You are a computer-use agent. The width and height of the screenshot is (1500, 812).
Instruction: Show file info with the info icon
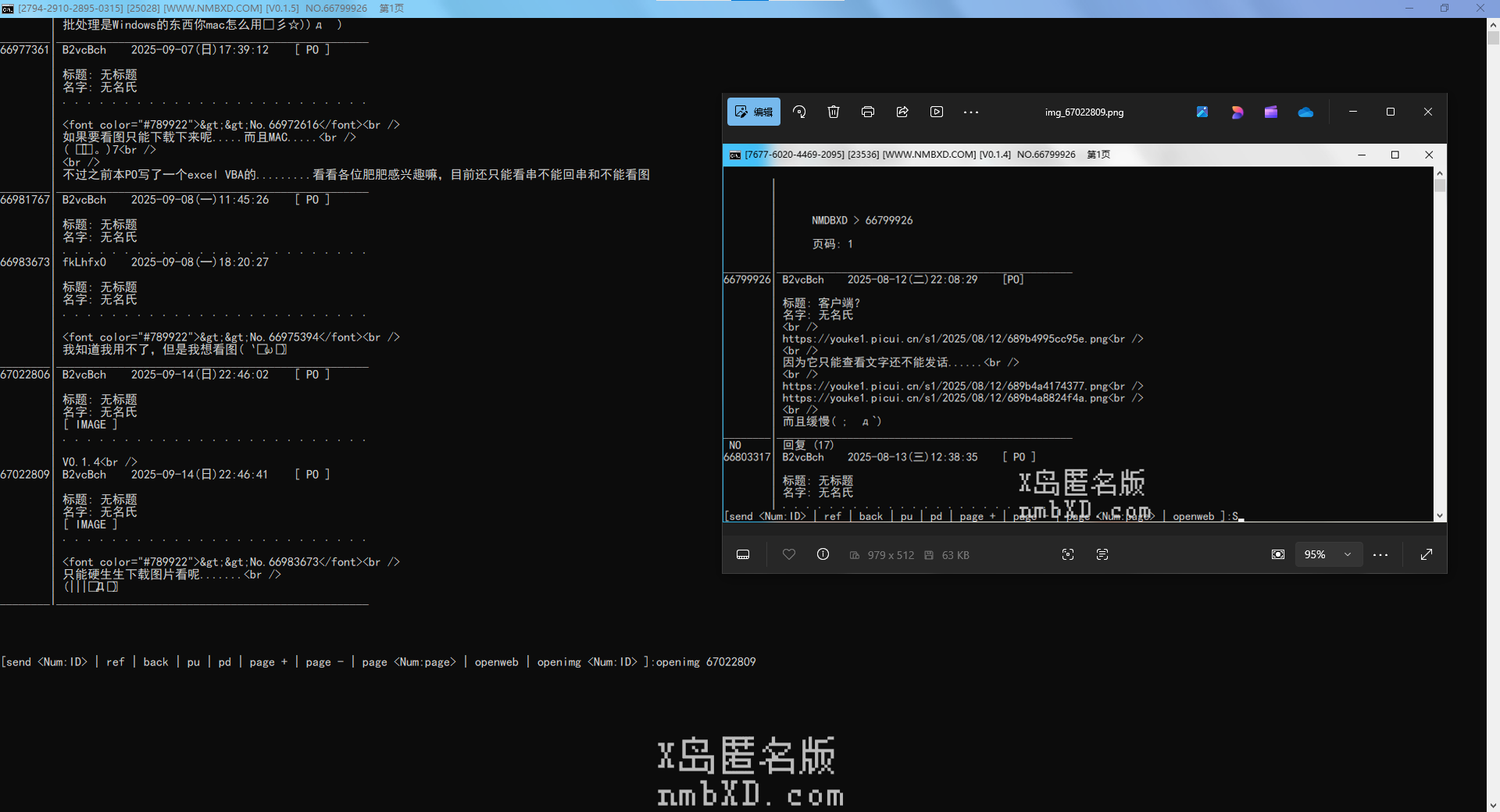coord(823,554)
